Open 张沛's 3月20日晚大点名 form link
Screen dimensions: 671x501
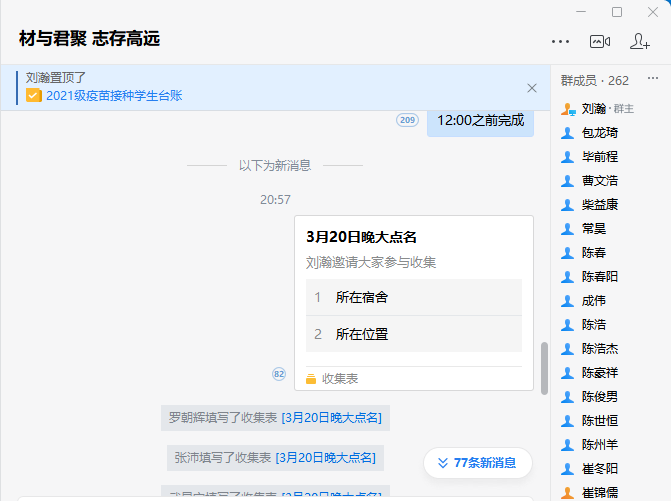click(x=329, y=457)
